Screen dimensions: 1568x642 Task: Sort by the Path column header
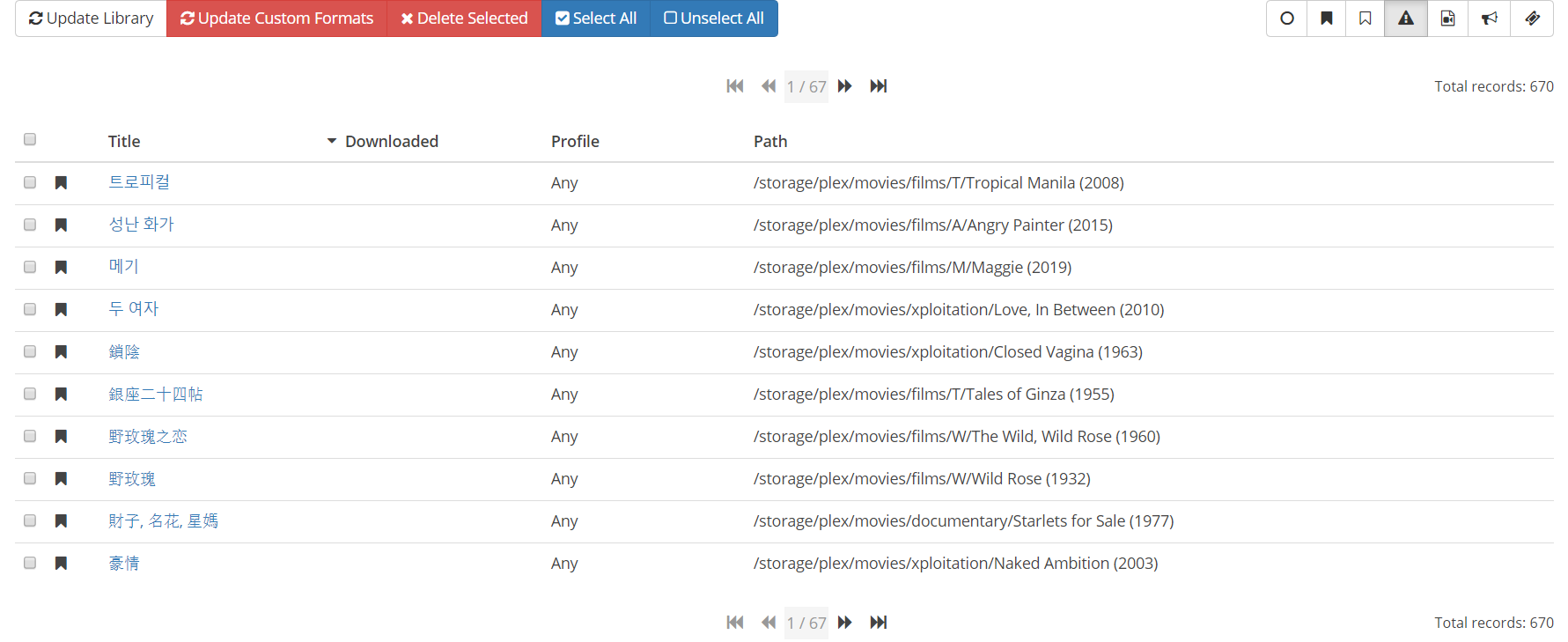(x=770, y=142)
